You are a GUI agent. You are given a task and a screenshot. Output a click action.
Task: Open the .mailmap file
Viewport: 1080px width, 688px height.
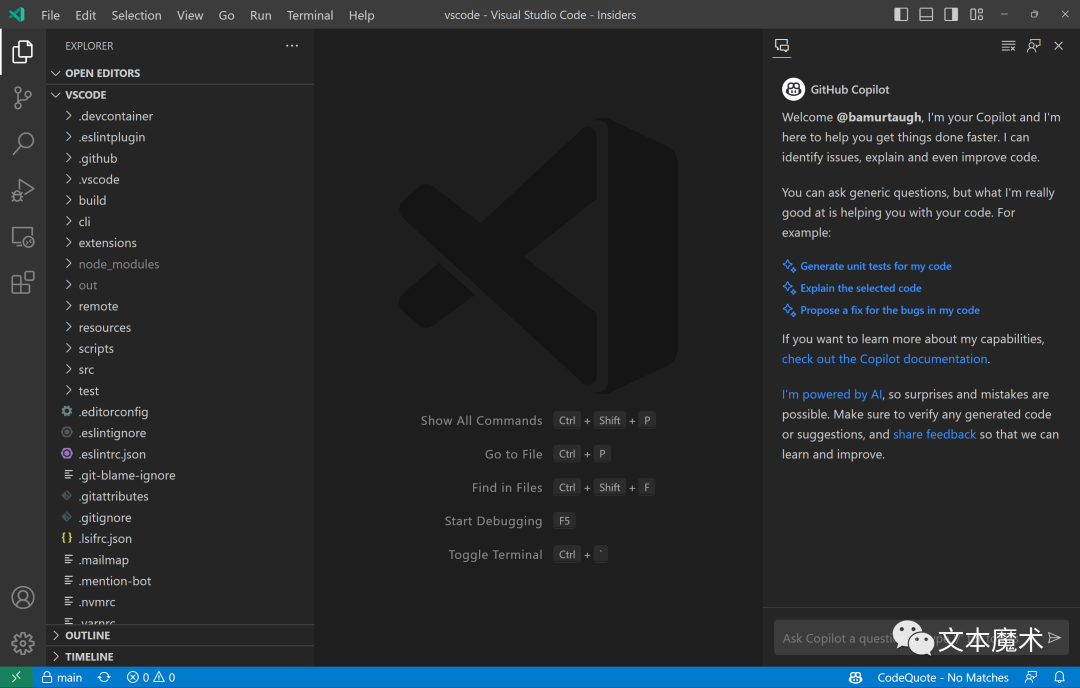coord(180,560)
